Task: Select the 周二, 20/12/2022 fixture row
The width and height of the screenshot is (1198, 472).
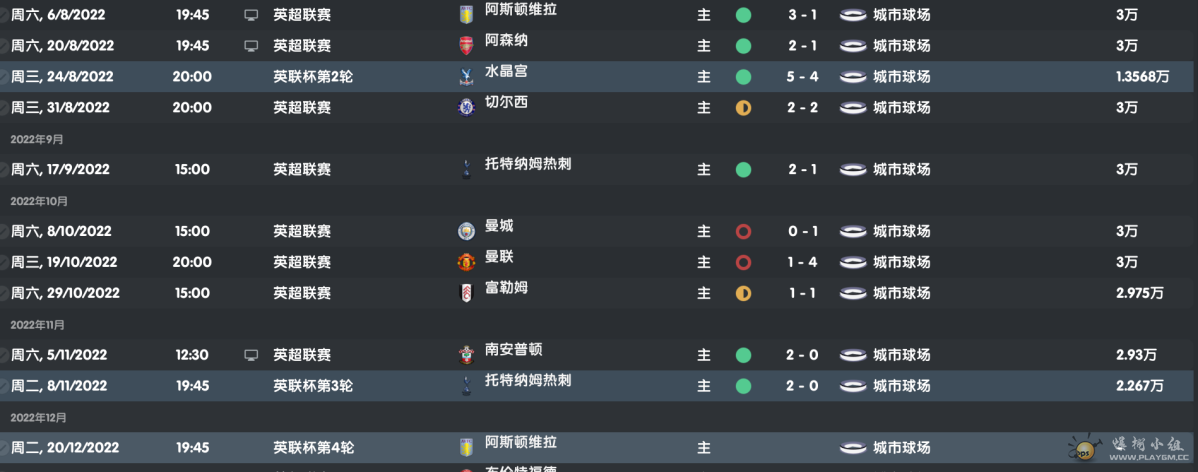Action: (x=599, y=448)
